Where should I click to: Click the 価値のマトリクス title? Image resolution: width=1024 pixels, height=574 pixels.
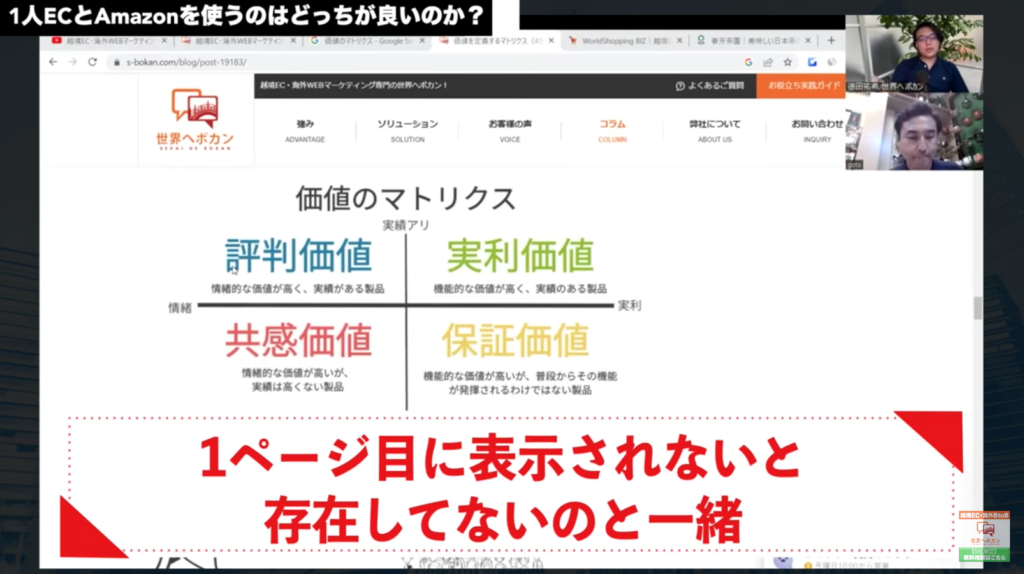coord(406,199)
